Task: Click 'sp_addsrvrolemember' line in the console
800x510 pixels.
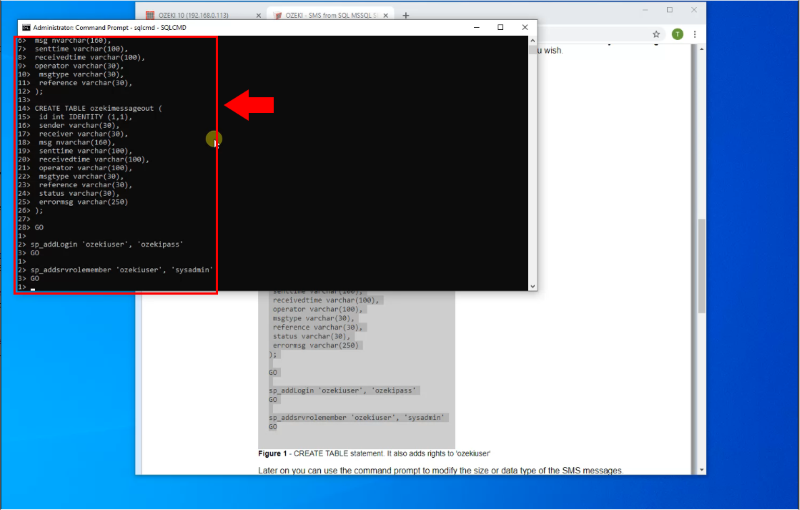Action: [x=121, y=270]
